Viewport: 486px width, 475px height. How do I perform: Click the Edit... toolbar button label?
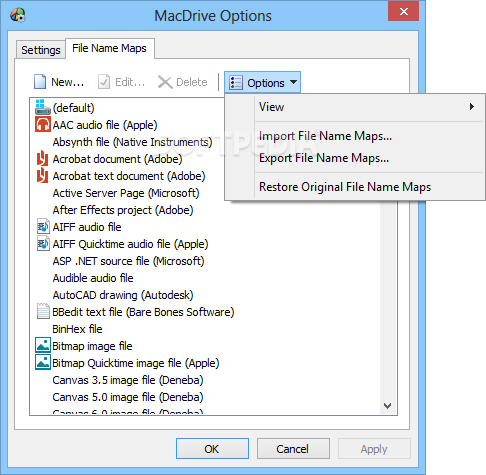click(130, 82)
